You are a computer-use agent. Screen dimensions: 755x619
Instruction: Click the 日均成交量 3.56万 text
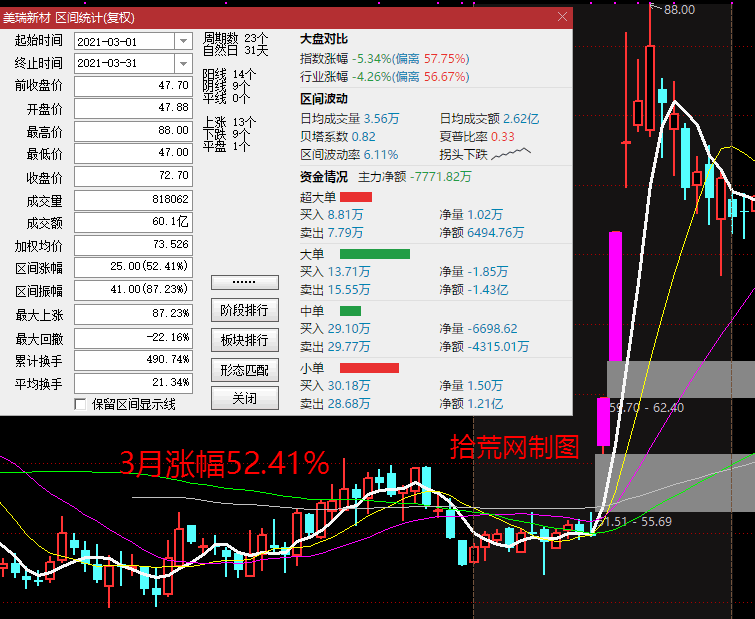tap(350, 118)
